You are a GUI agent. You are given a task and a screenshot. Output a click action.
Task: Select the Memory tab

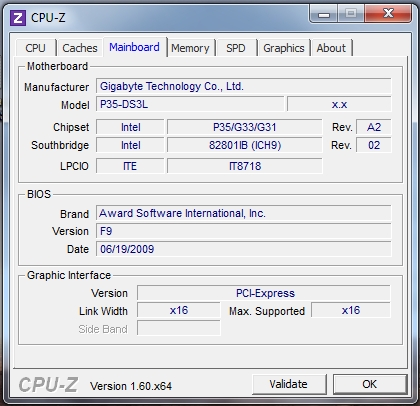(x=190, y=48)
